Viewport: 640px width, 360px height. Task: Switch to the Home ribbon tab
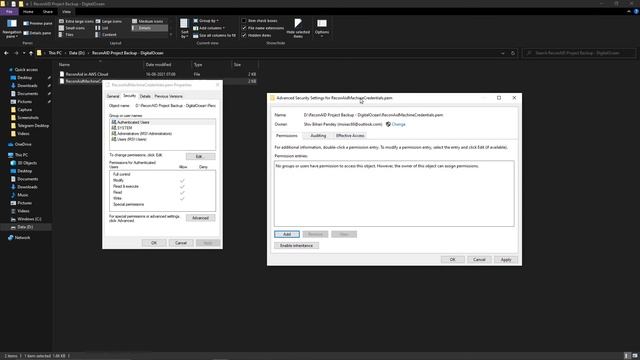[28, 12]
